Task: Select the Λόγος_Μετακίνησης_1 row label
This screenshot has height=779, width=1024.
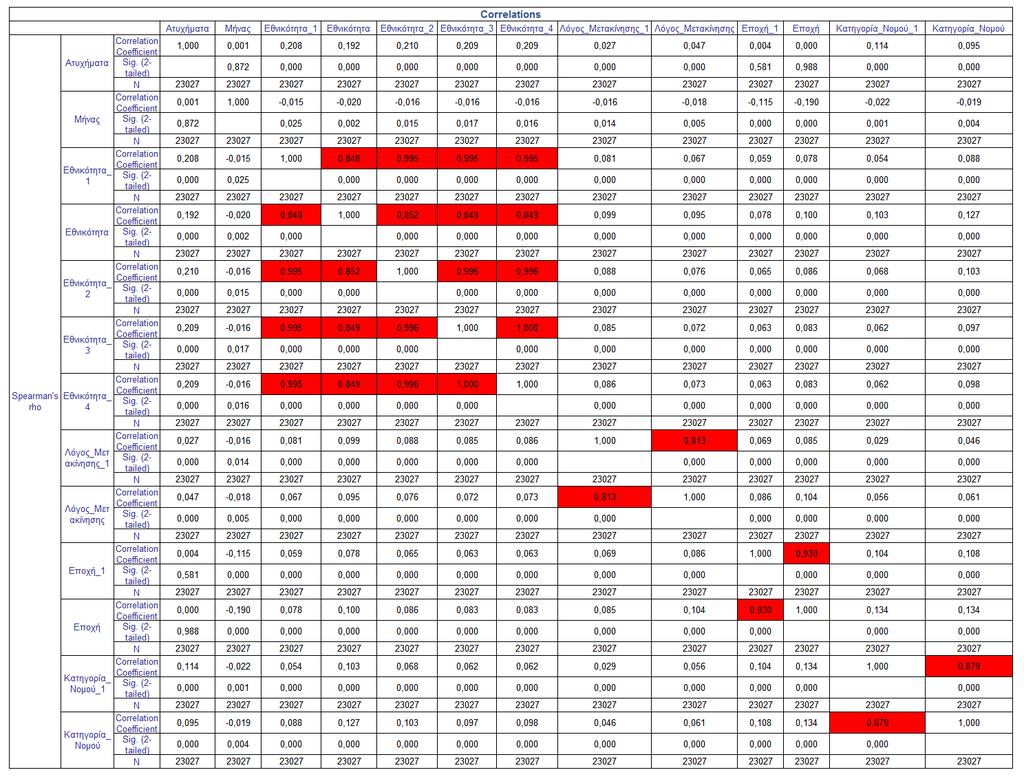Action: click(87, 458)
